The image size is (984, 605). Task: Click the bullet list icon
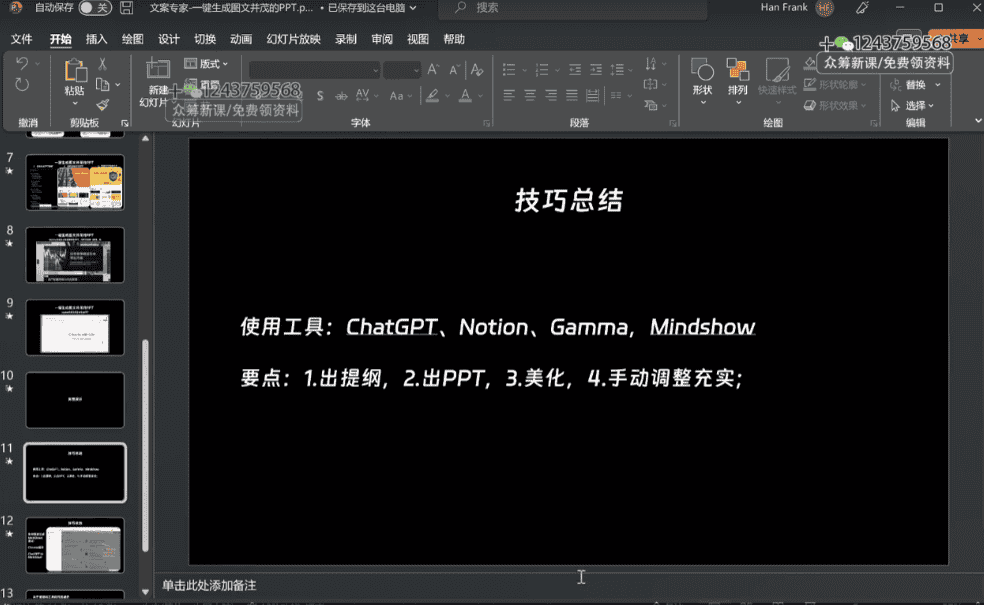tap(510, 70)
